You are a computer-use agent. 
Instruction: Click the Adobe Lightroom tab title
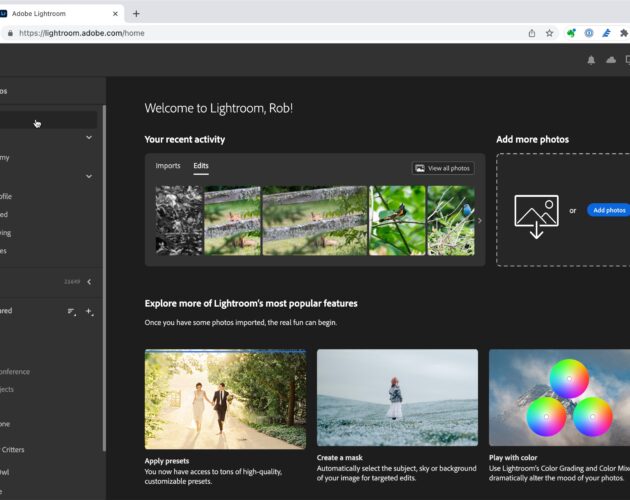point(39,14)
